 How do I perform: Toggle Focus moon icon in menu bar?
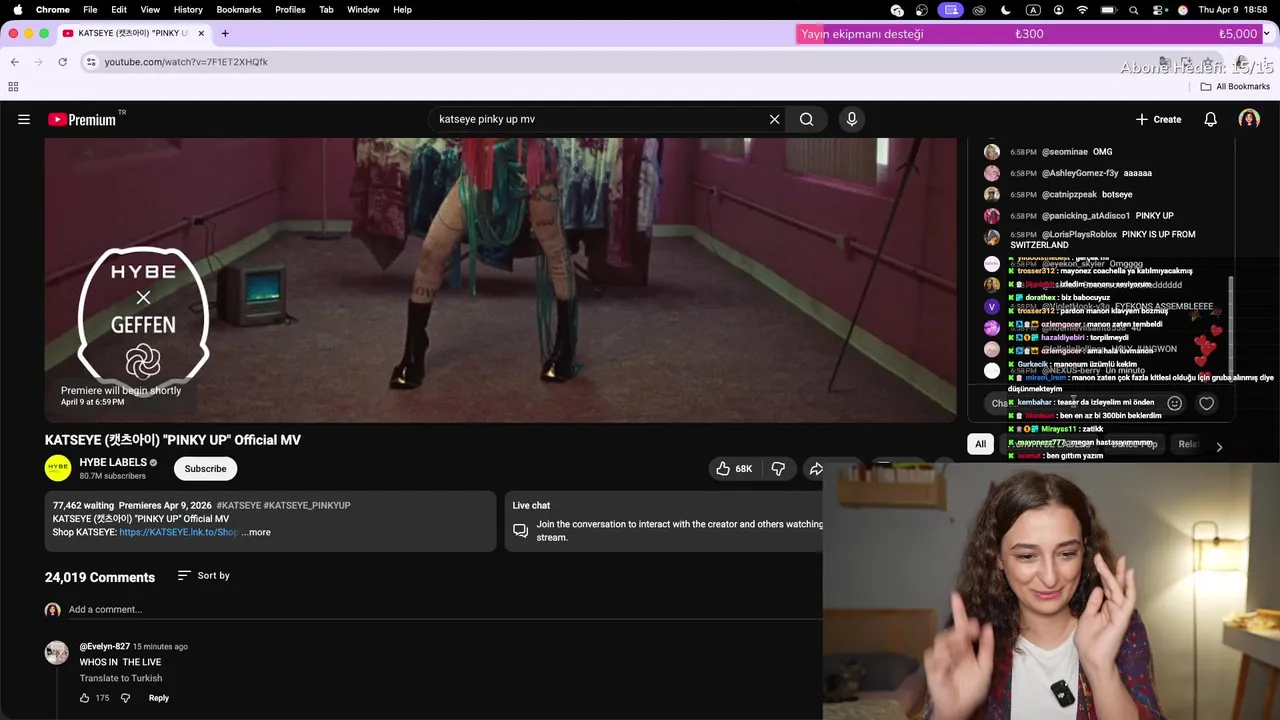pos(1006,10)
